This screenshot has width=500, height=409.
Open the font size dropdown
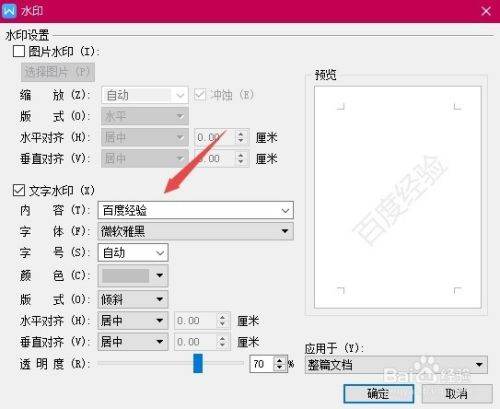tap(133, 253)
